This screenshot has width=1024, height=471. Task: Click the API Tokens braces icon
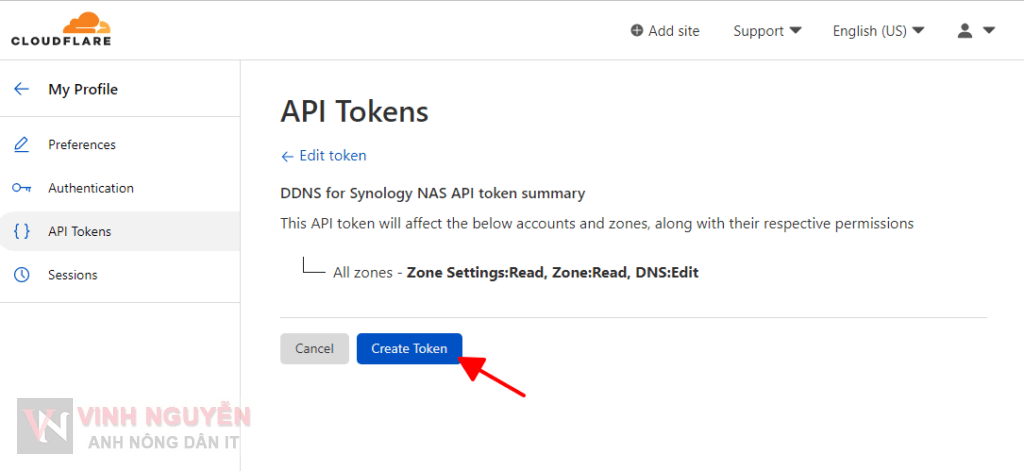[21, 231]
